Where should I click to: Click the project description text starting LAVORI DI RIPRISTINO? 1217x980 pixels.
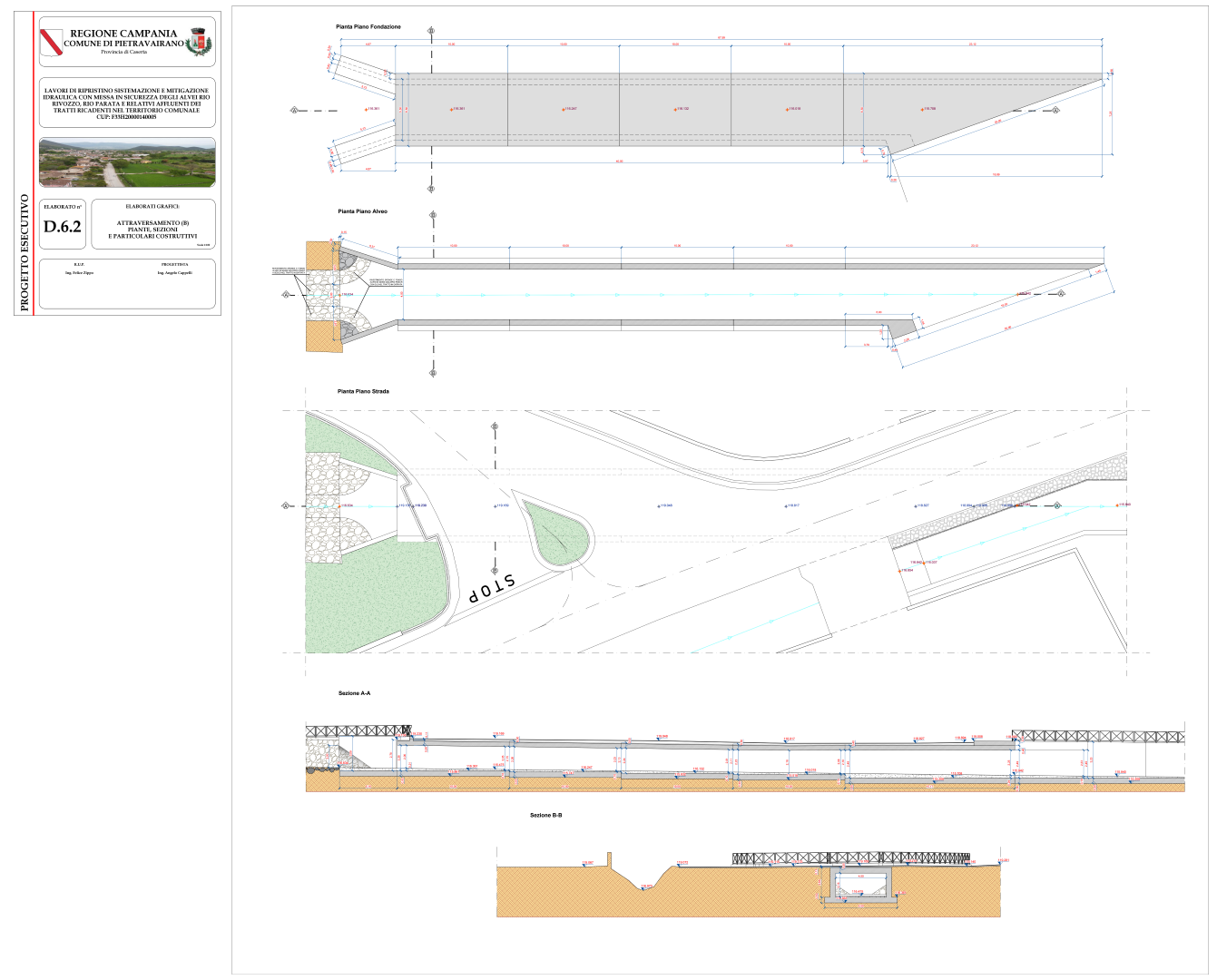click(x=126, y=104)
